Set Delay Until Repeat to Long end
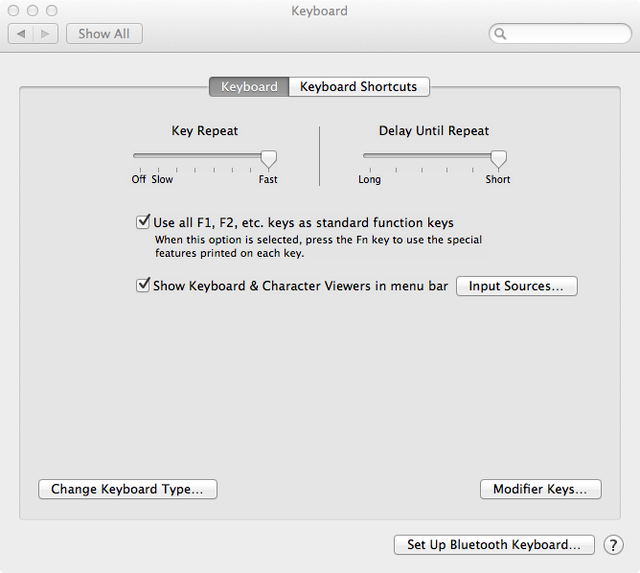 367,157
